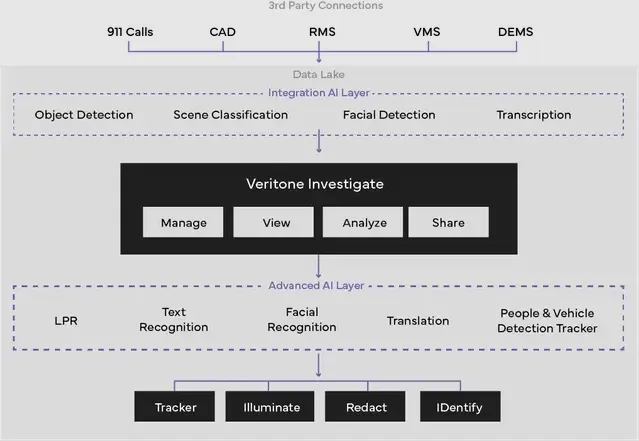Open the Illuminate box
Viewport: 639px width, 441px height.
coord(271,407)
